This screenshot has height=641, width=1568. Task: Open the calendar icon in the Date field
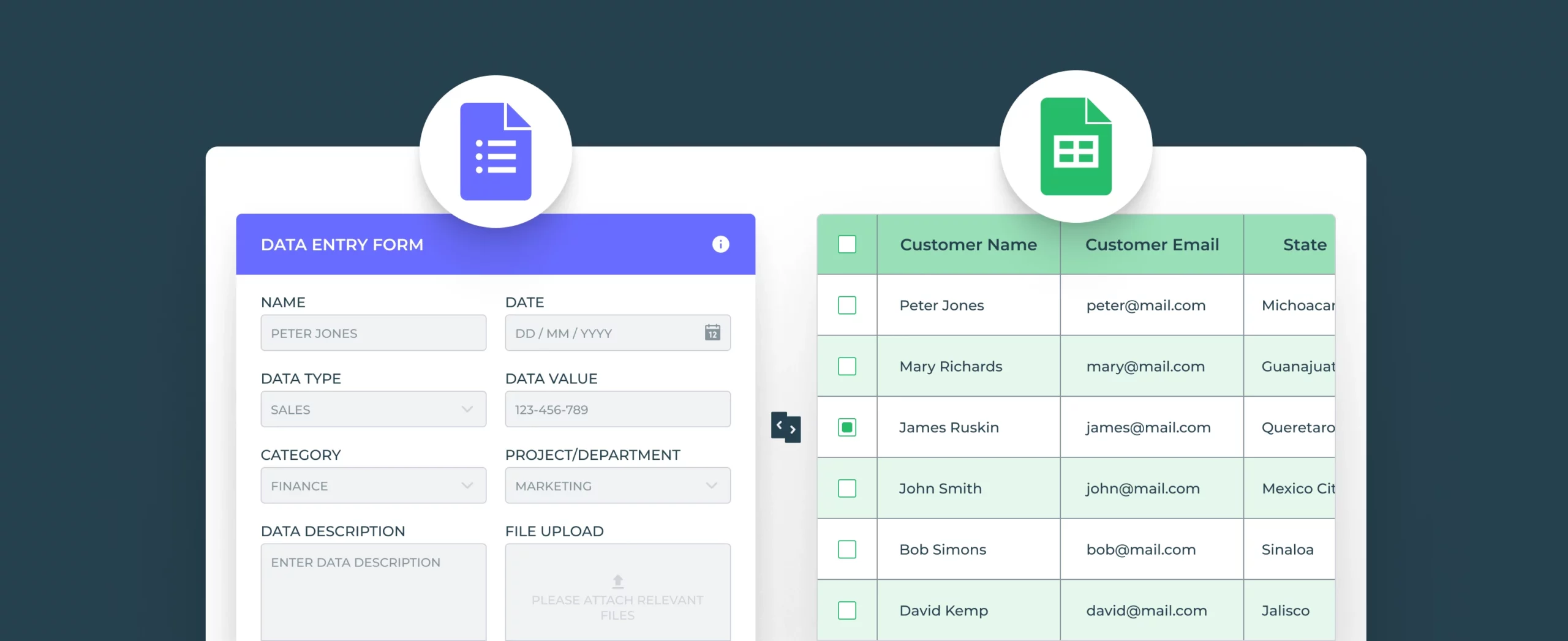[712, 332]
